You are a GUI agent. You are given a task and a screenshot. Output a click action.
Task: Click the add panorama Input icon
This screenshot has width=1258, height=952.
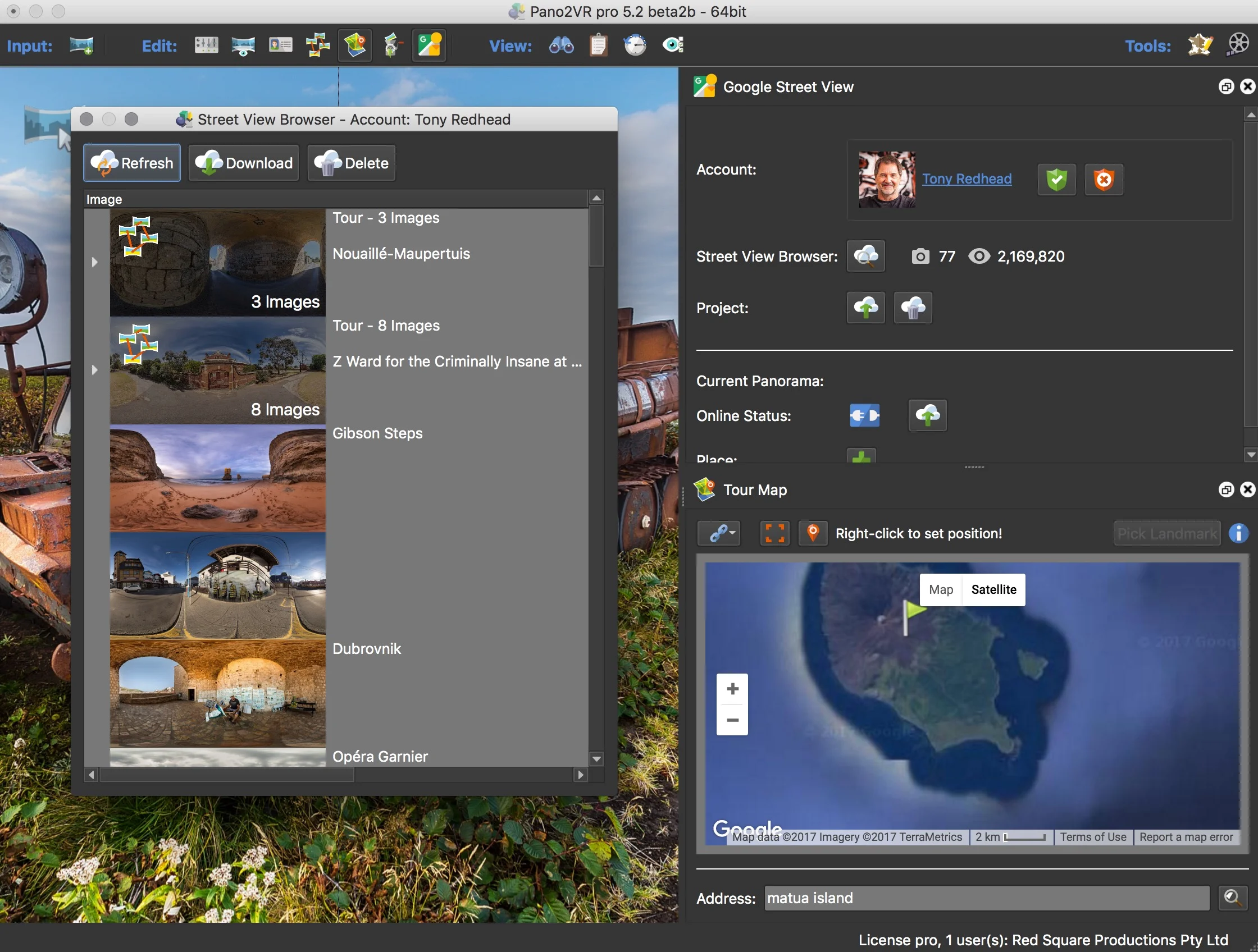[x=82, y=45]
